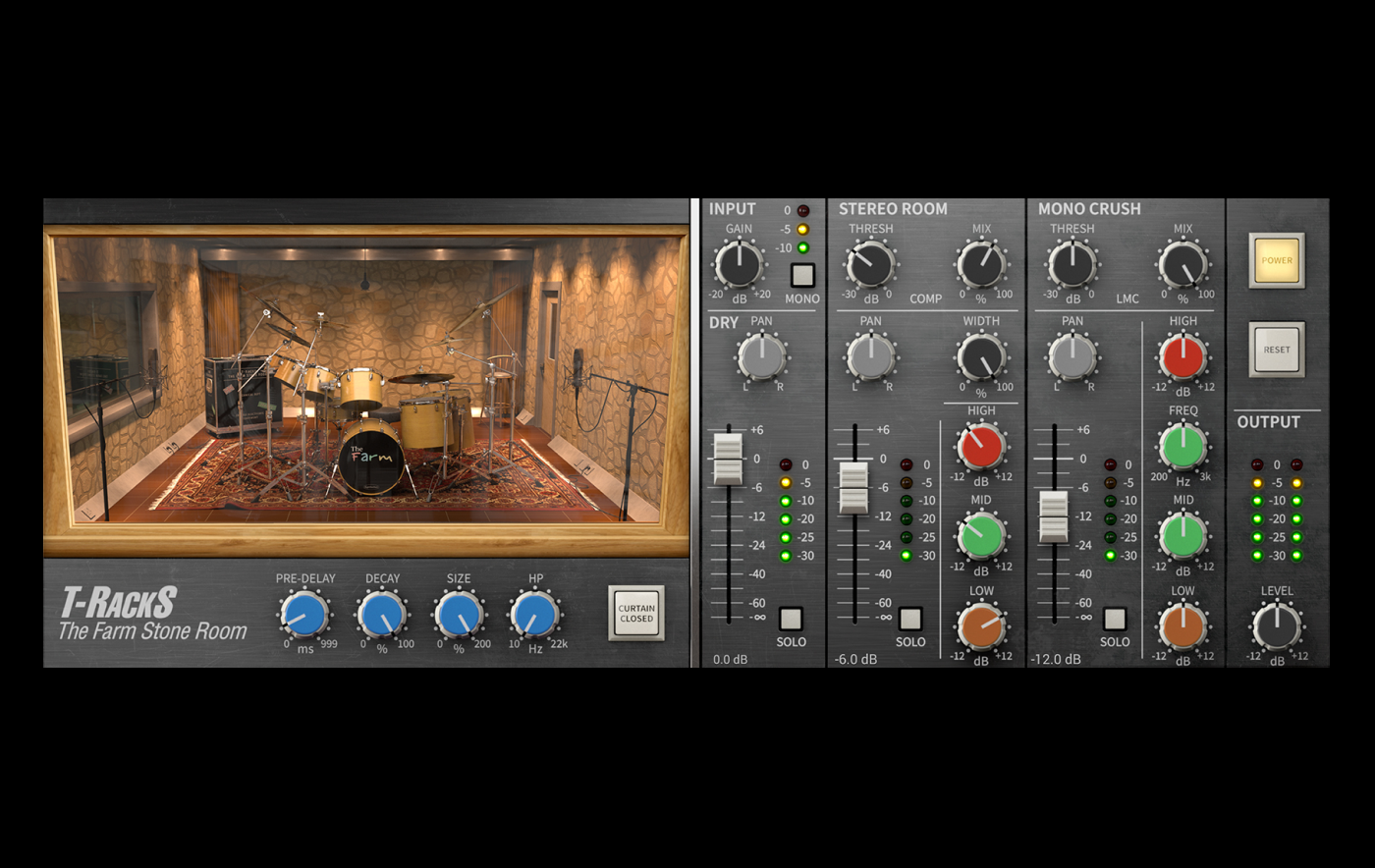The width and height of the screenshot is (1375, 868).
Task: Solo the STEREO ROOM channel
Action: tap(910, 619)
